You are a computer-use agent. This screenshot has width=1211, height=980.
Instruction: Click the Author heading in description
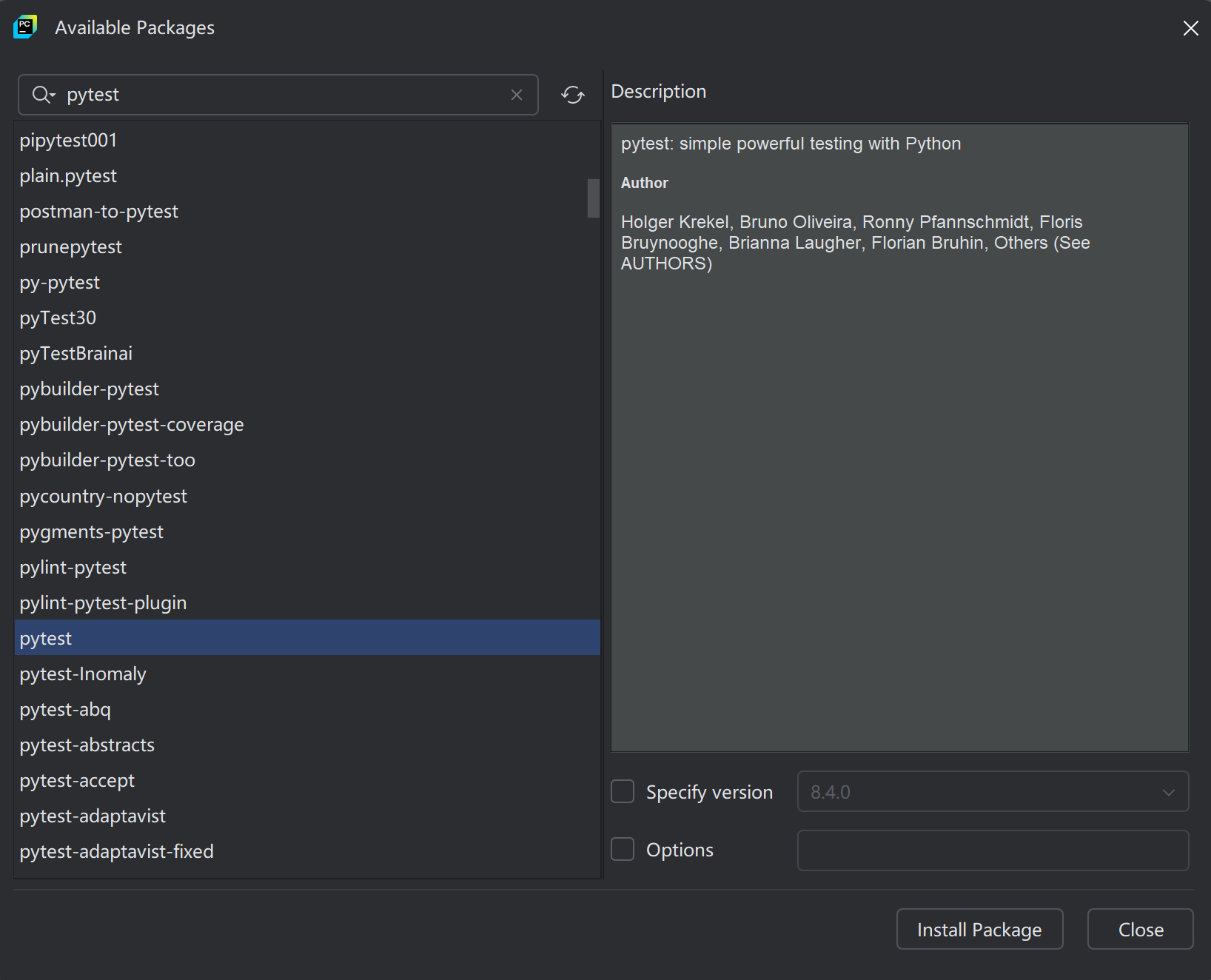(x=644, y=183)
